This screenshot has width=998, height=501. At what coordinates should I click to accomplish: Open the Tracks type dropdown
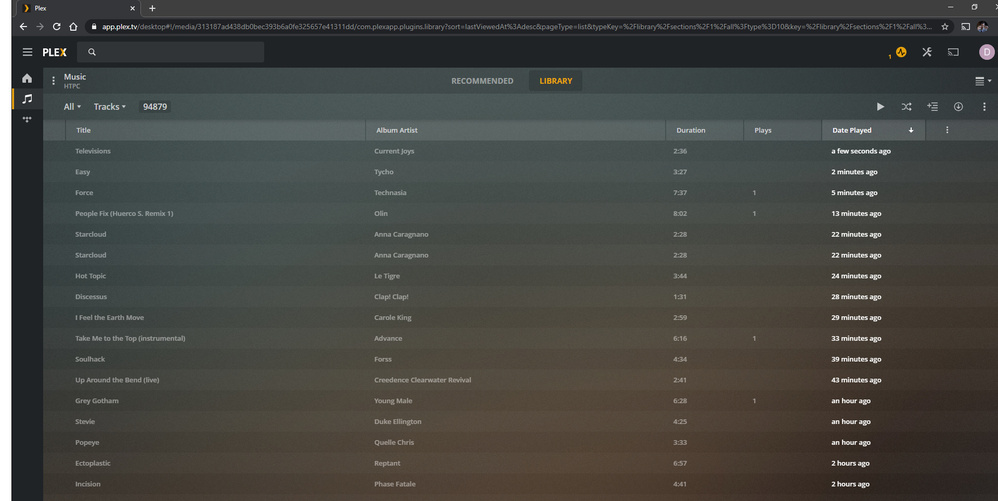coord(109,106)
